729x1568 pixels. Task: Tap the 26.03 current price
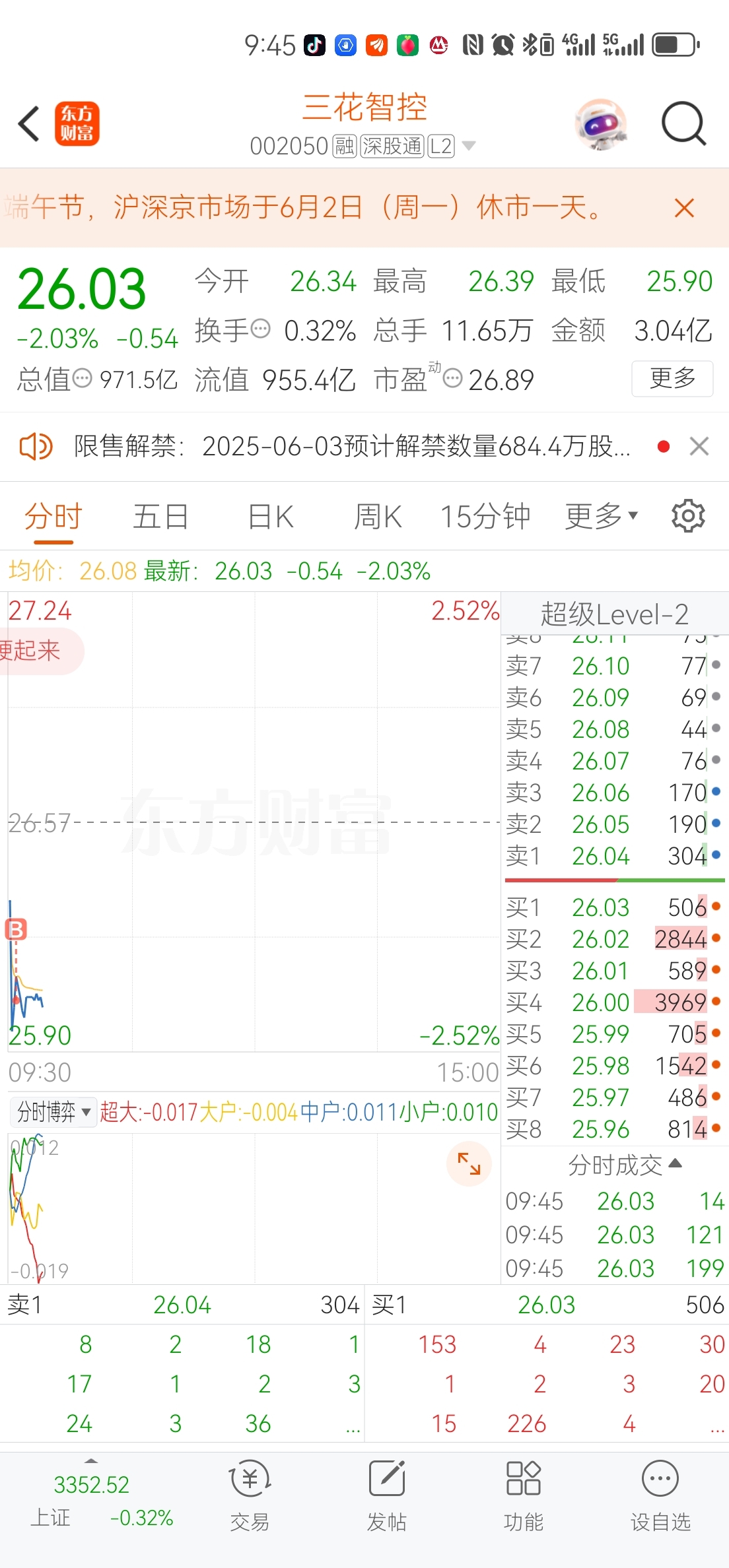(x=81, y=289)
